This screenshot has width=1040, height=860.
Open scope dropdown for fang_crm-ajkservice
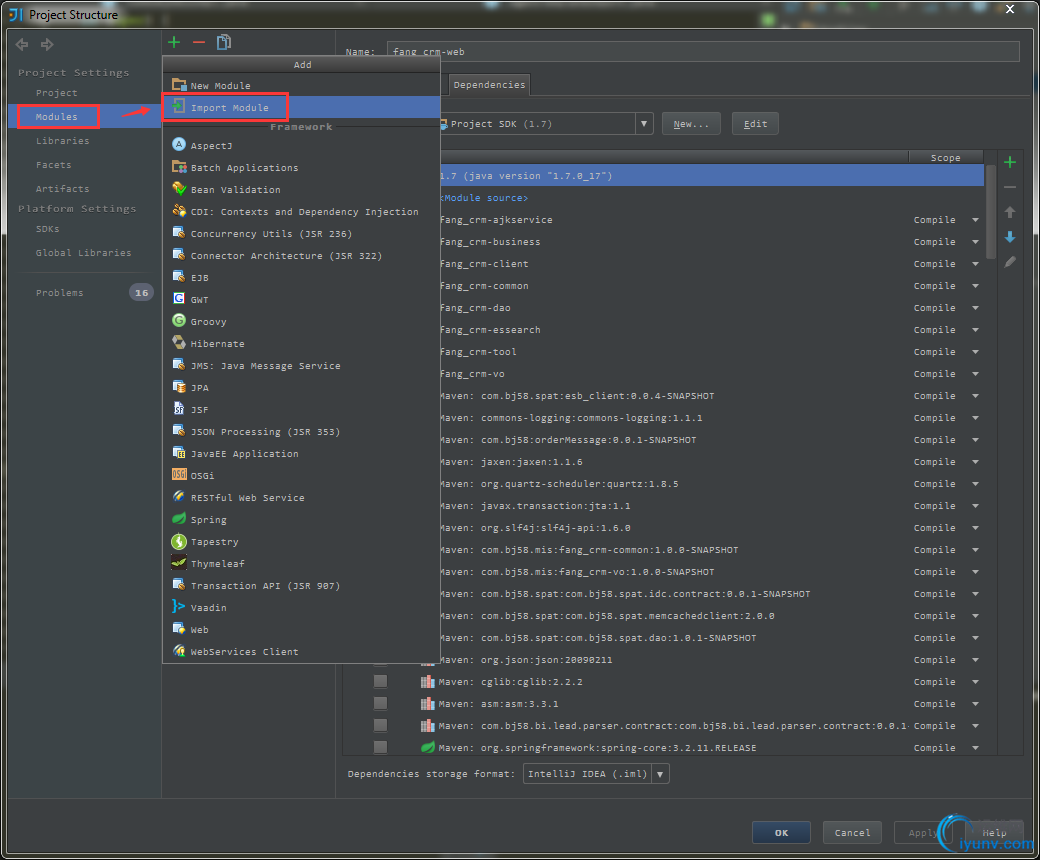(x=975, y=220)
